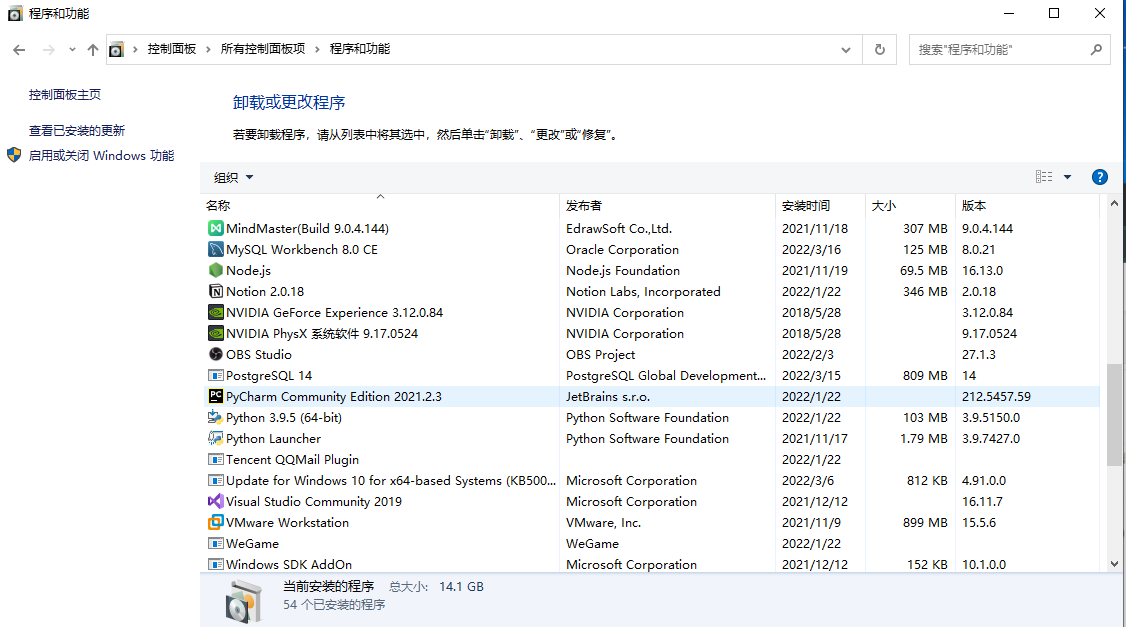
Task: Click the Visual Studio Community 2019 icon
Action: pos(215,501)
